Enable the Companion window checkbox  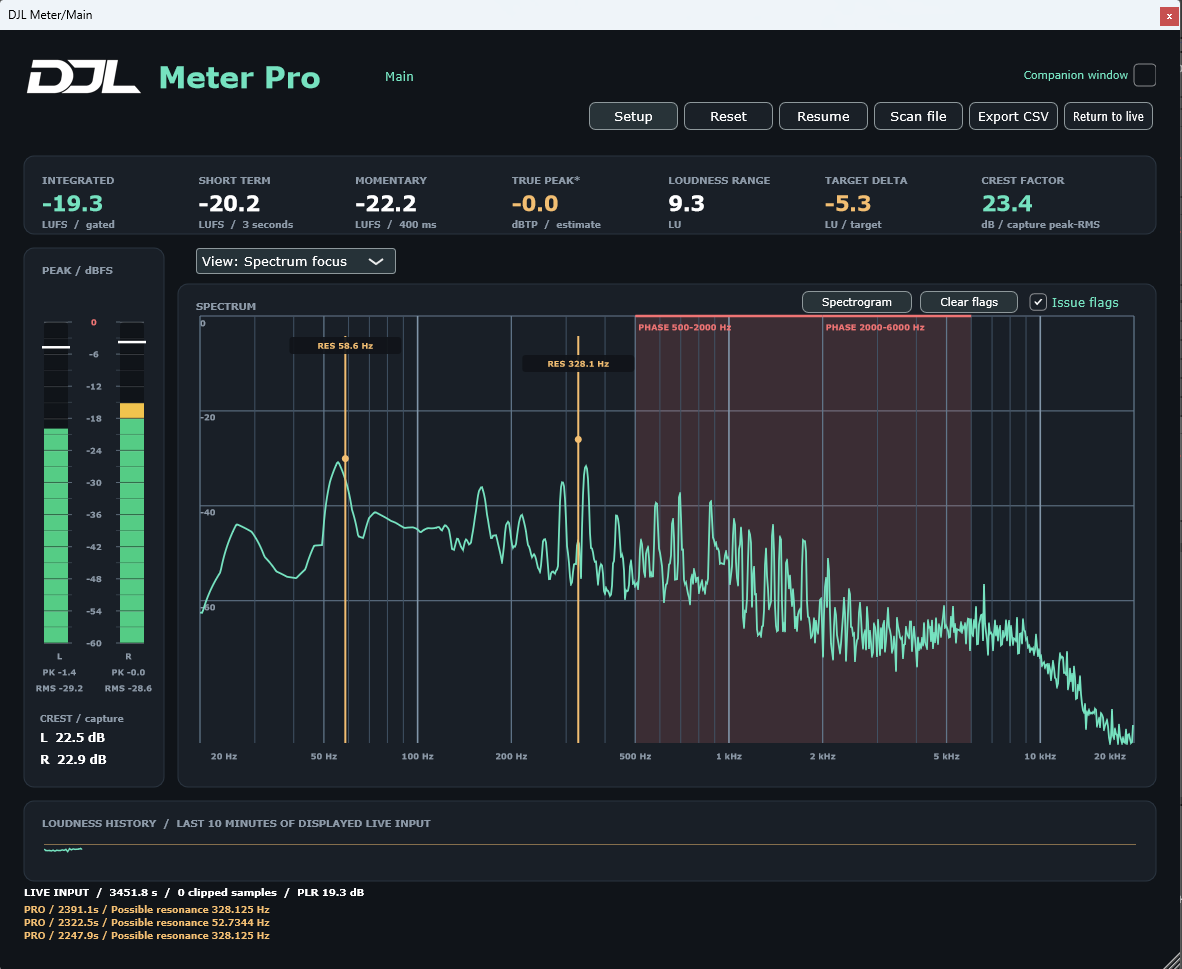tap(1144, 75)
